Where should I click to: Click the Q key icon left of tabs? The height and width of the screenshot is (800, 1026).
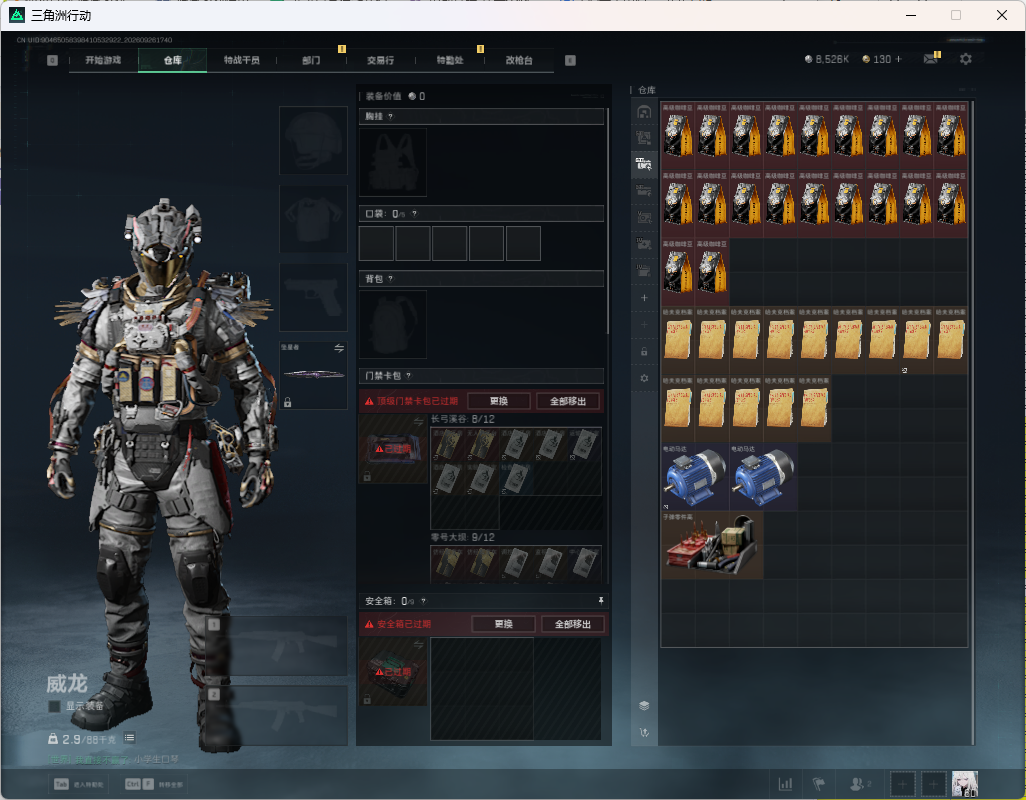(x=52, y=60)
